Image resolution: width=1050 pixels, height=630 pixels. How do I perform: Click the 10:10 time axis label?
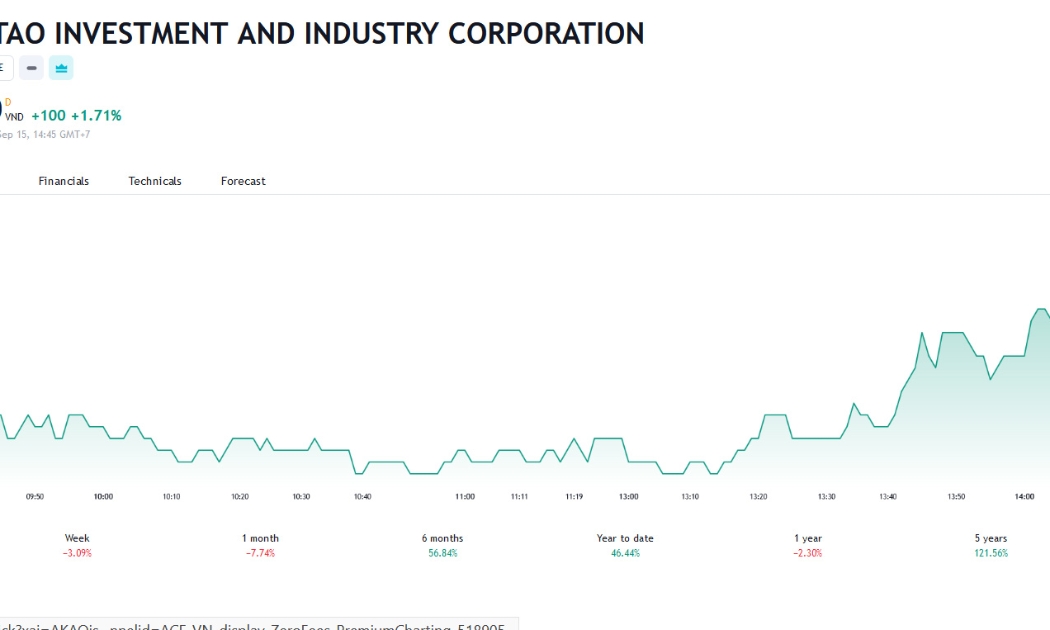click(171, 497)
